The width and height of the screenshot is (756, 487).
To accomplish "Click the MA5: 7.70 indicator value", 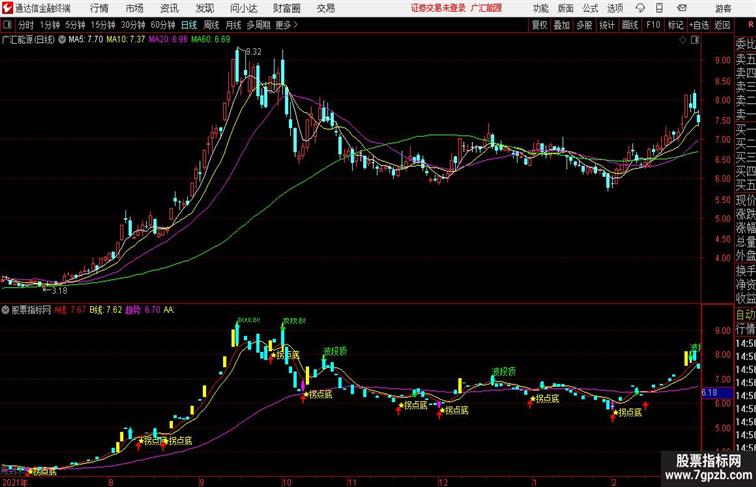I will pos(86,40).
